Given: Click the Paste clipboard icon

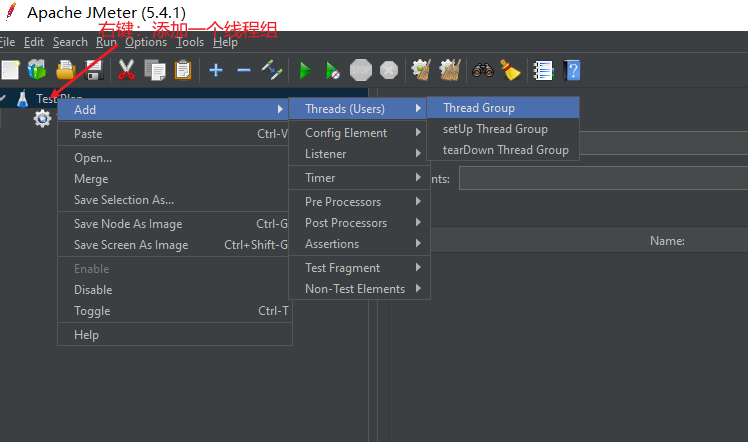Looking at the screenshot, I should click(x=183, y=70).
